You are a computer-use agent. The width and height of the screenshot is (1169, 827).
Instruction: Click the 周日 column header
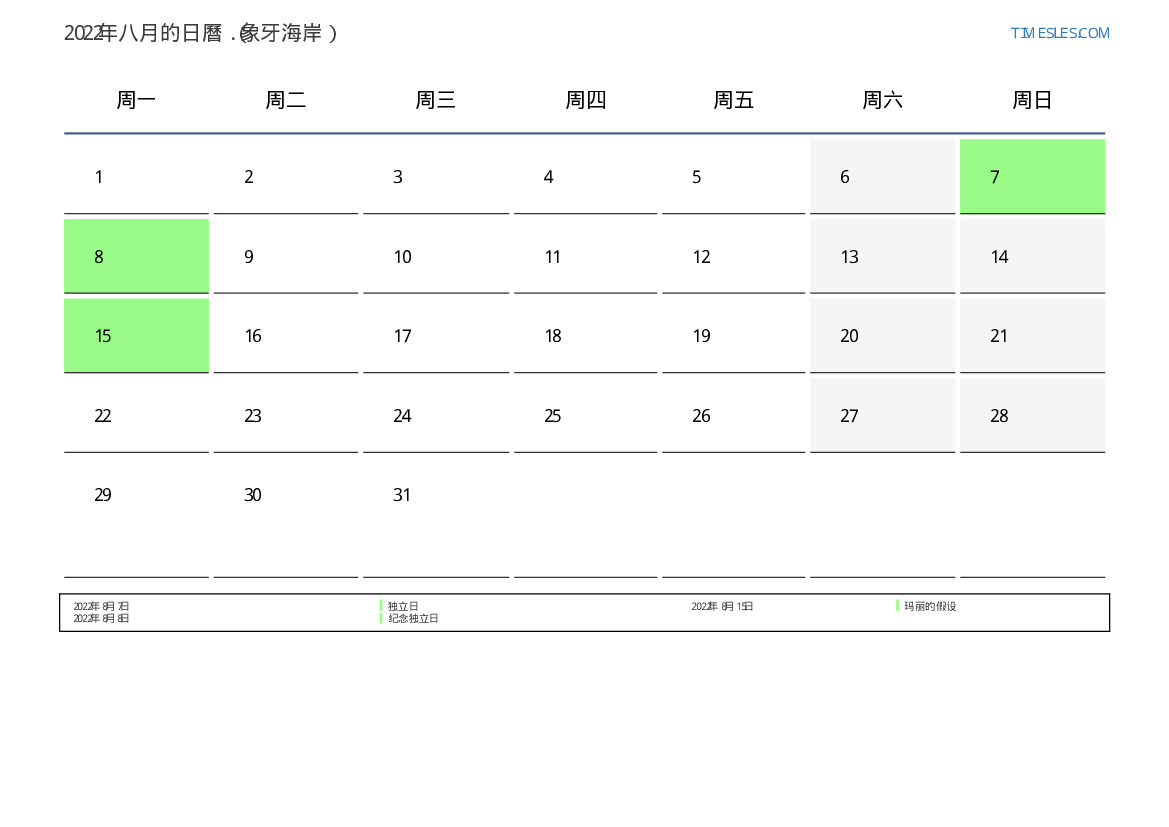(x=1032, y=99)
